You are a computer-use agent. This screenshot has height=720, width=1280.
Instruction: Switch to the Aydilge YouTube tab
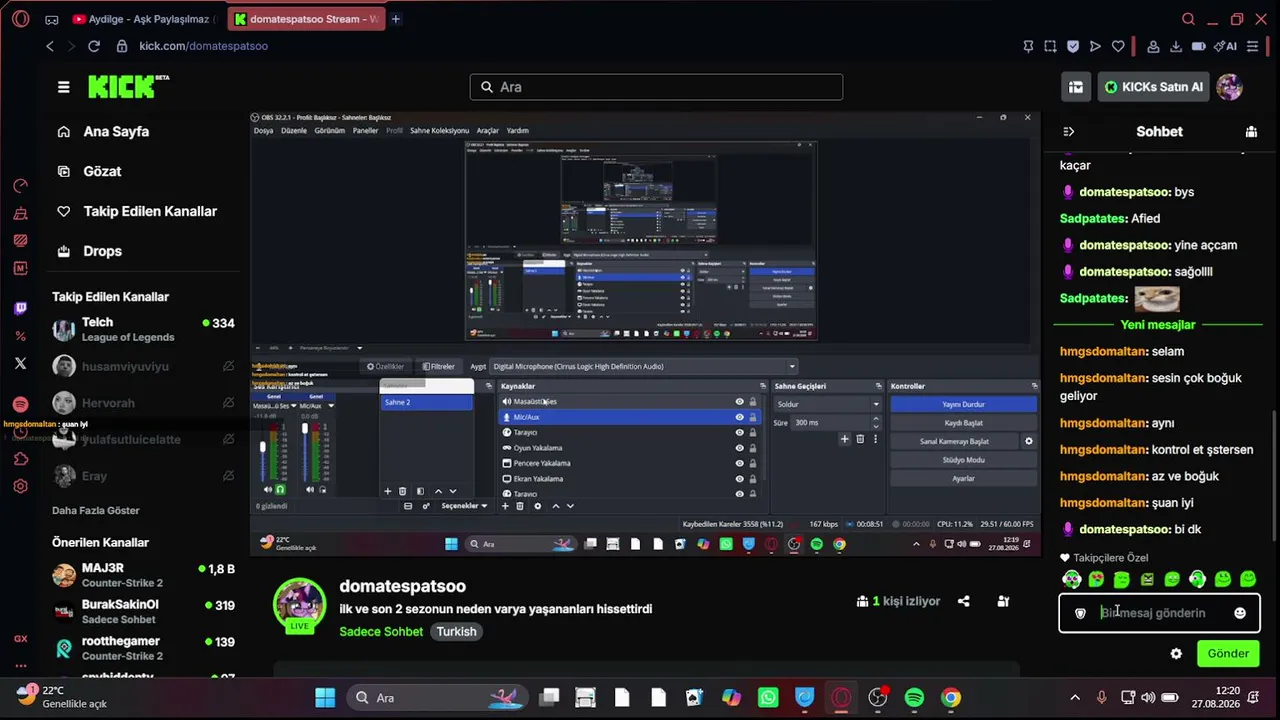(143, 19)
